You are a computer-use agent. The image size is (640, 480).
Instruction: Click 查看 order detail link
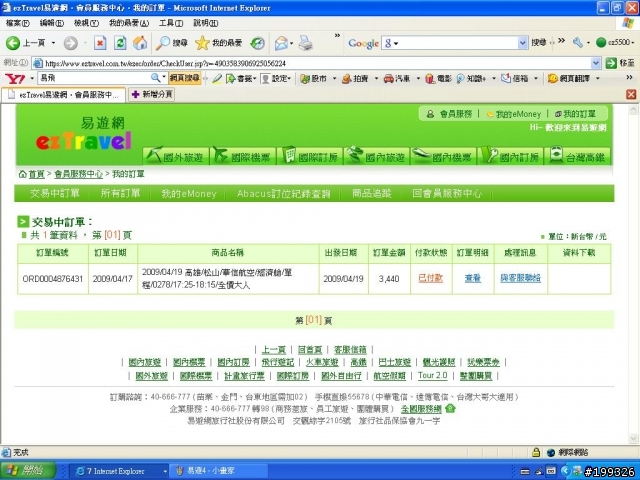473,278
